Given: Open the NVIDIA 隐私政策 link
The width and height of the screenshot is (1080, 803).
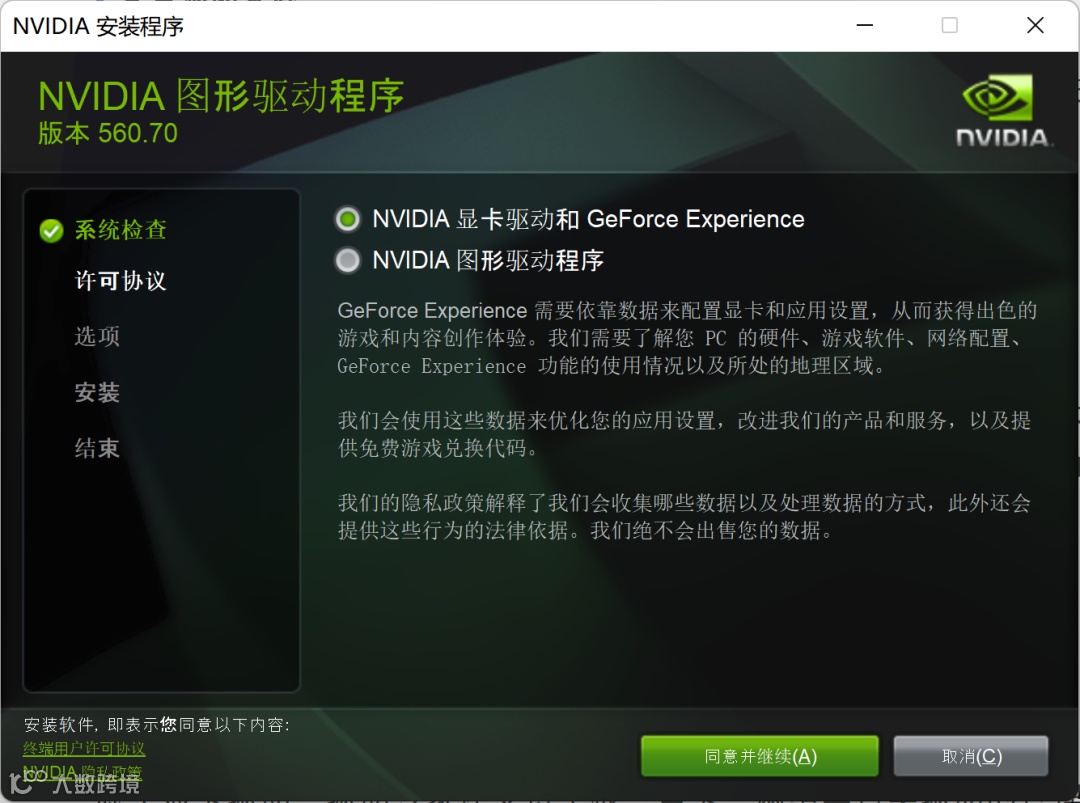Looking at the screenshot, I should pos(83,772).
